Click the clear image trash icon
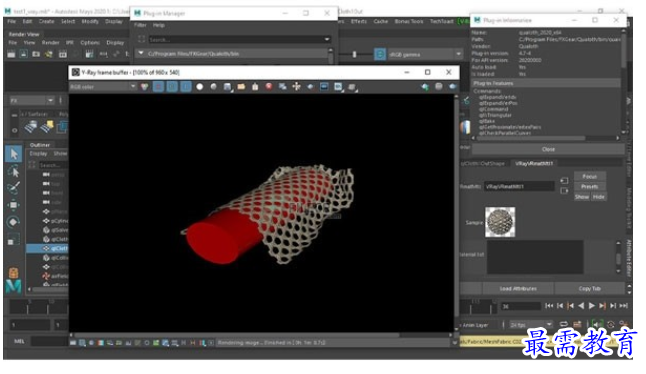The image size is (646, 374). 255,86
